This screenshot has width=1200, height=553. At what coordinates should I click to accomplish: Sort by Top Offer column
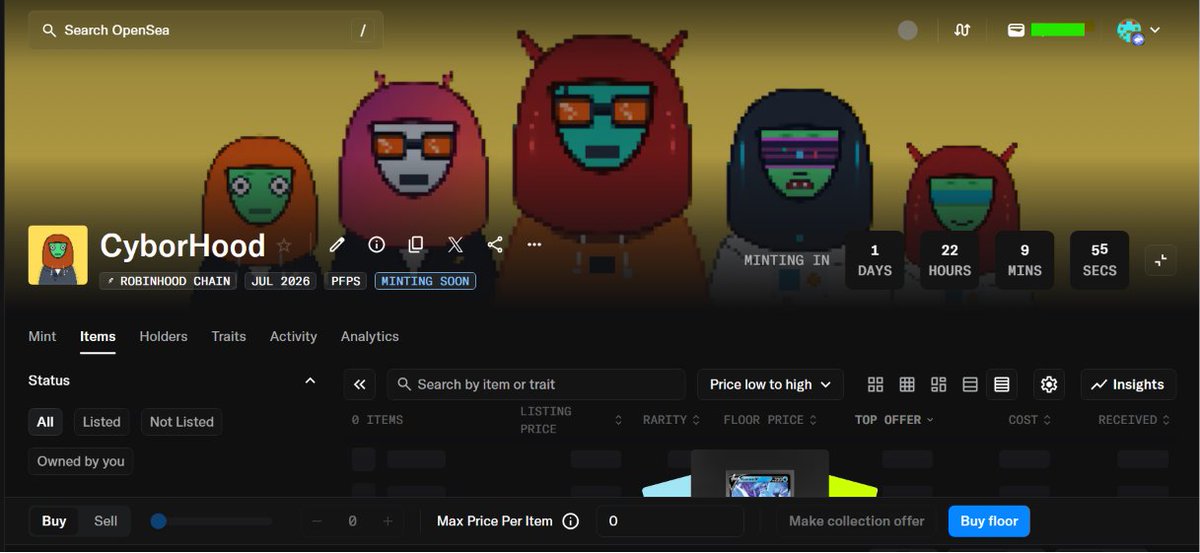pyautogui.click(x=894, y=420)
